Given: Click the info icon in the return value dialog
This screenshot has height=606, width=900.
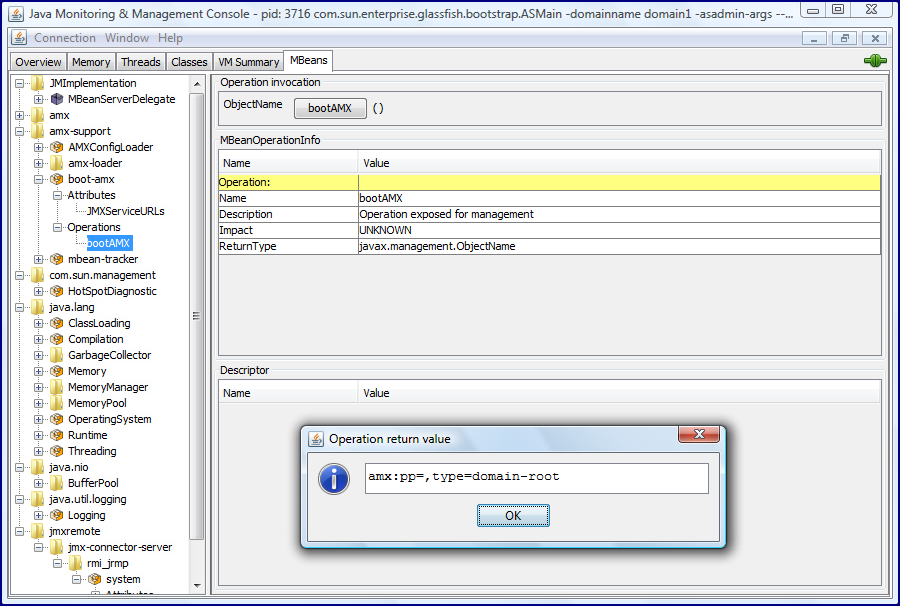Looking at the screenshot, I should 333,479.
